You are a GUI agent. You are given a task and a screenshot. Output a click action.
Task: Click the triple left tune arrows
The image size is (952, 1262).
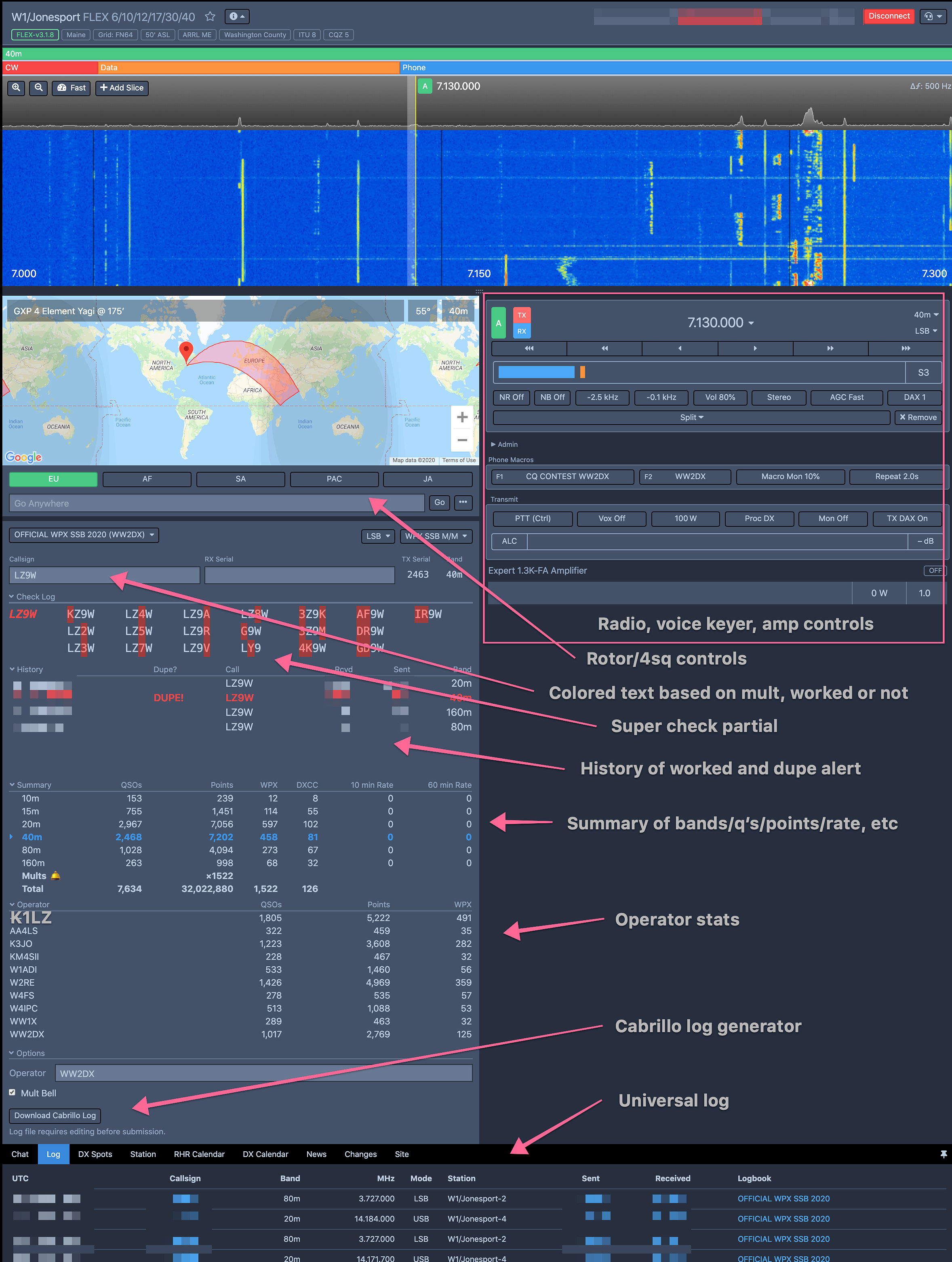(x=529, y=348)
